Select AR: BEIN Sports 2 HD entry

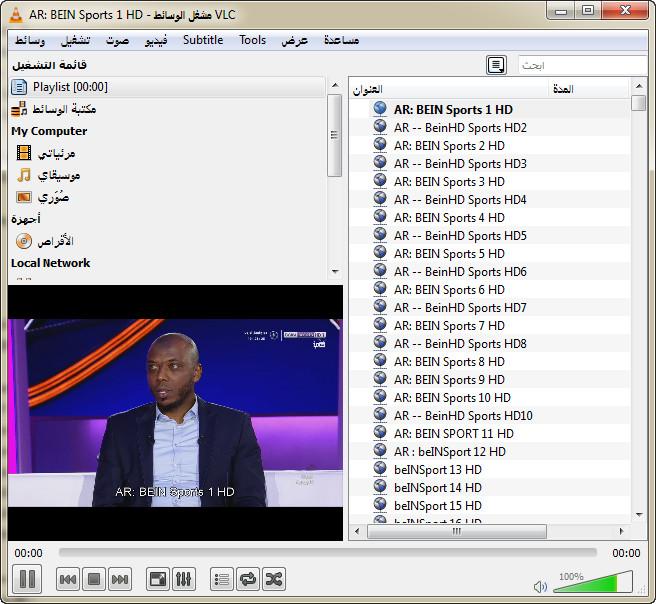click(449, 146)
